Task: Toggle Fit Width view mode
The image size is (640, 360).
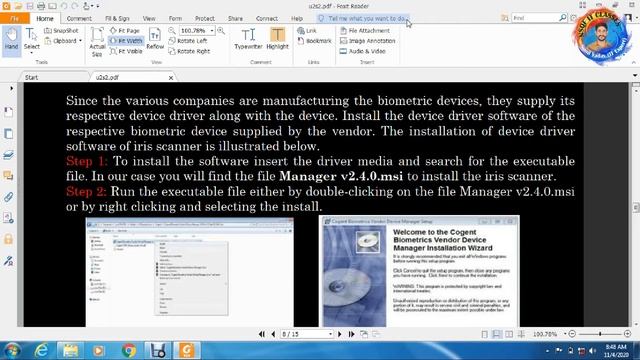Action: (126, 41)
